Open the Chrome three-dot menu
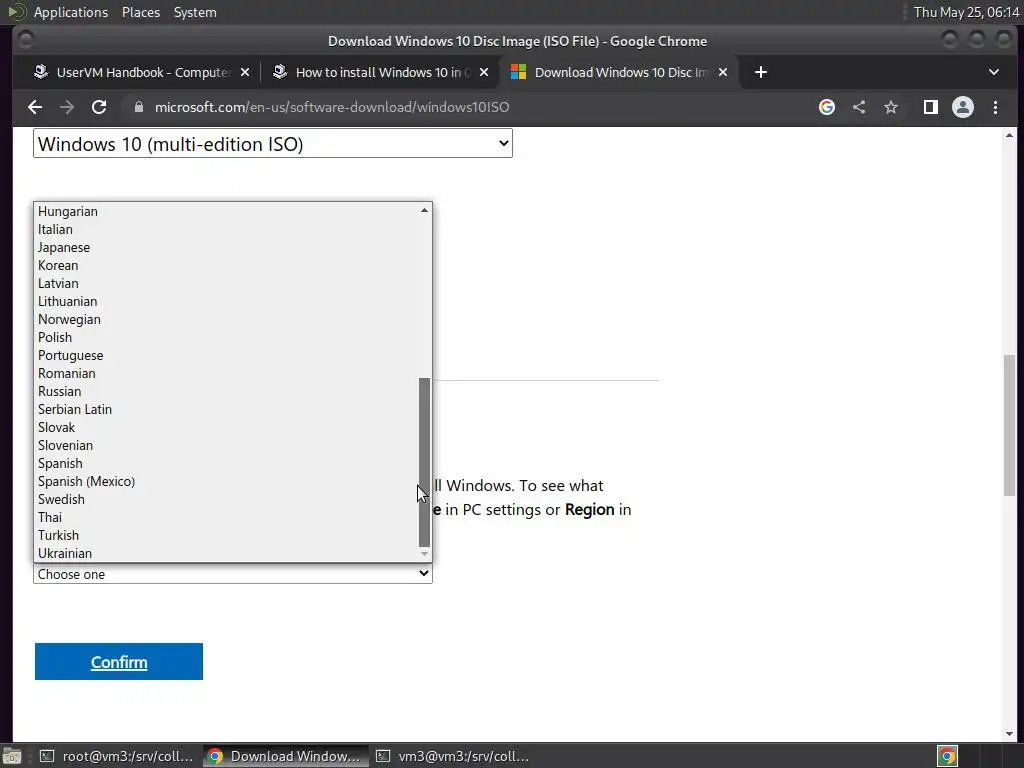Image resolution: width=1024 pixels, height=768 pixels. pos(995,107)
